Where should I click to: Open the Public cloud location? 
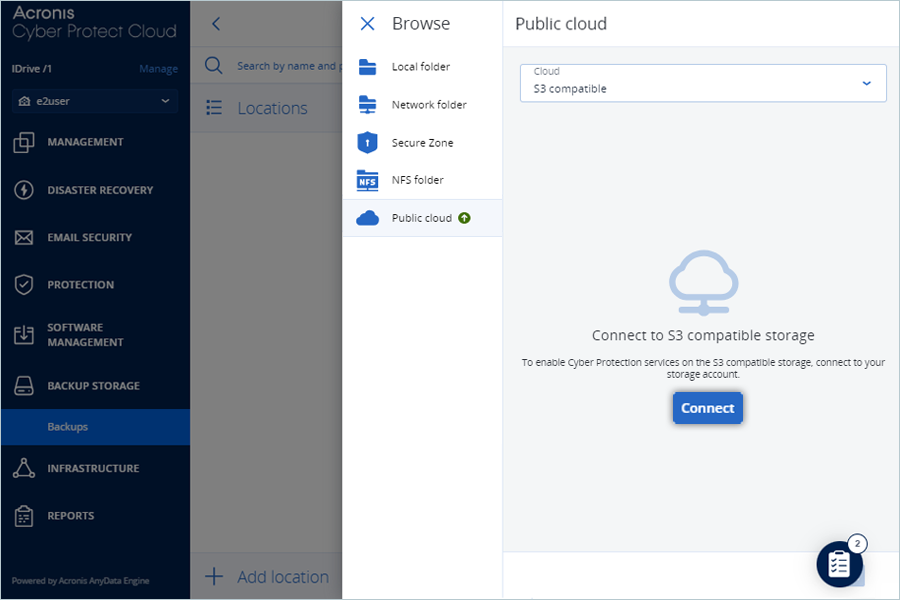click(x=422, y=218)
